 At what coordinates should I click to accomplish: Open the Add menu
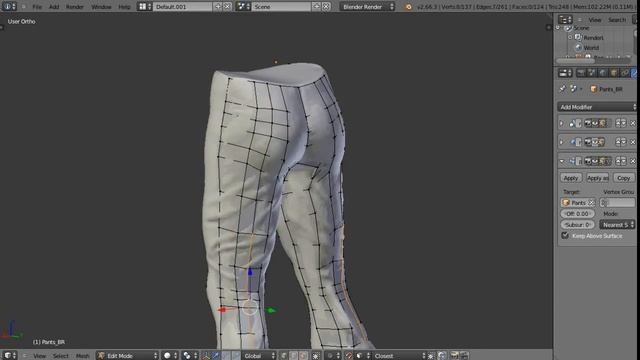point(54,7)
